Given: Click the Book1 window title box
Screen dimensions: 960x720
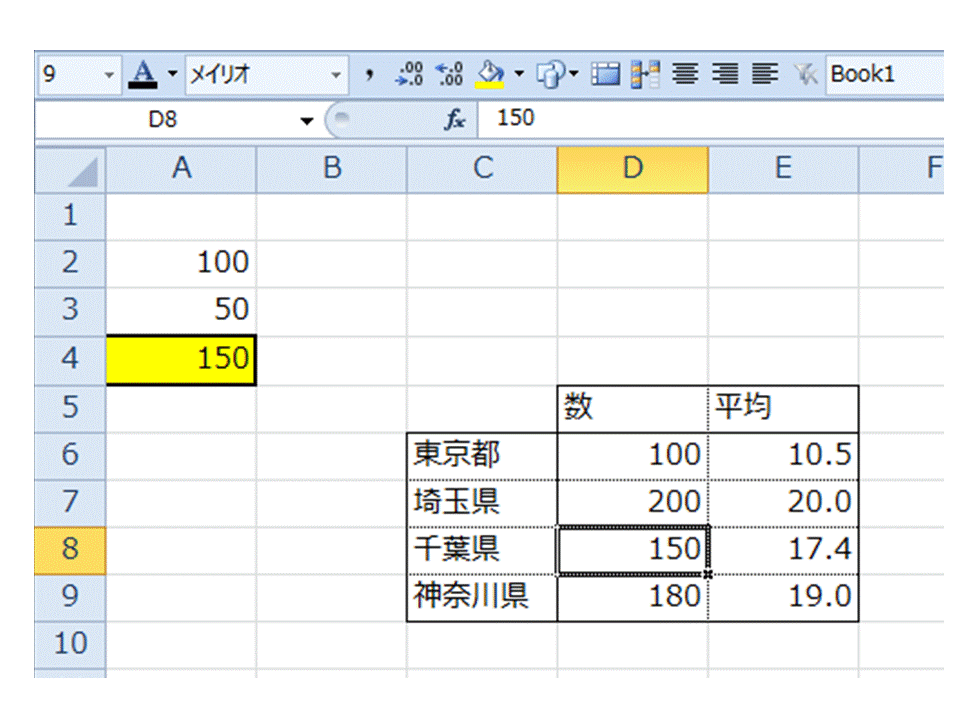Looking at the screenshot, I should point(885,75).
